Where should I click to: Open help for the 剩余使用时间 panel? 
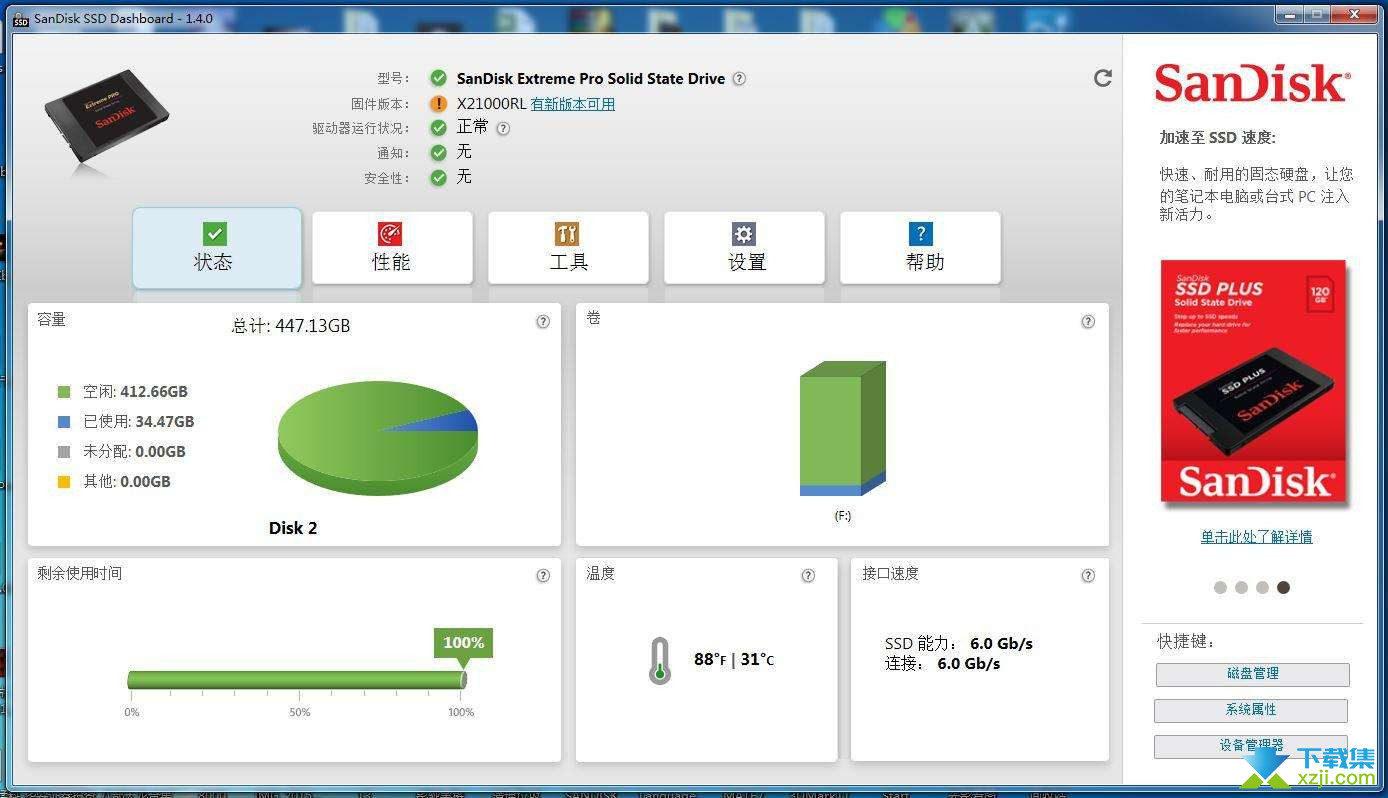[x=543, y=575]
